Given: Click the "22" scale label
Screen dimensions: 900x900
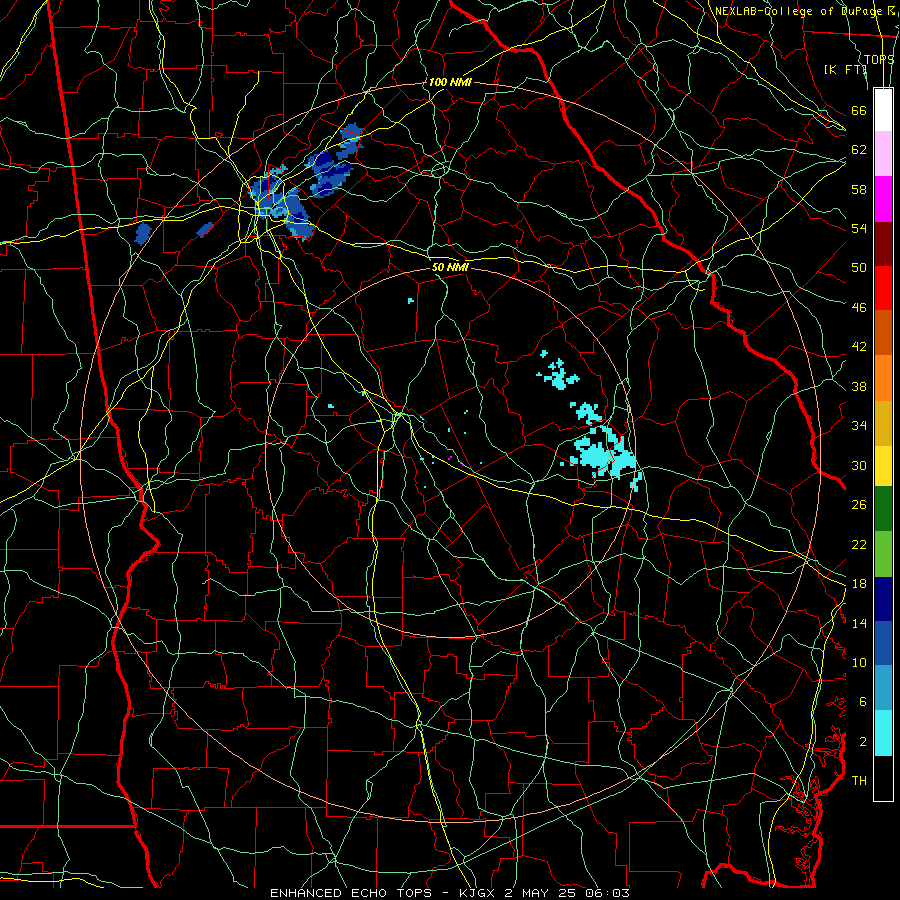Looking at the screenshot, I should pos(859,544).
